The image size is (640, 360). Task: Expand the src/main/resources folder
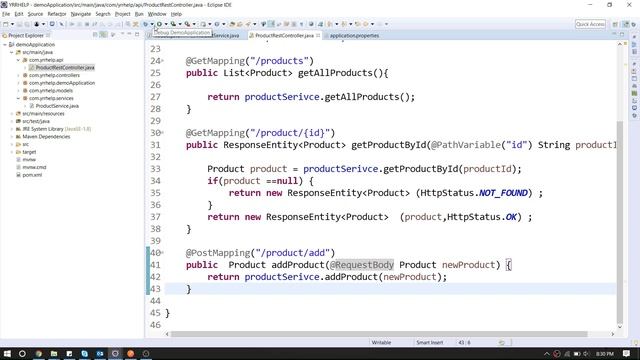tap(12, 114)
